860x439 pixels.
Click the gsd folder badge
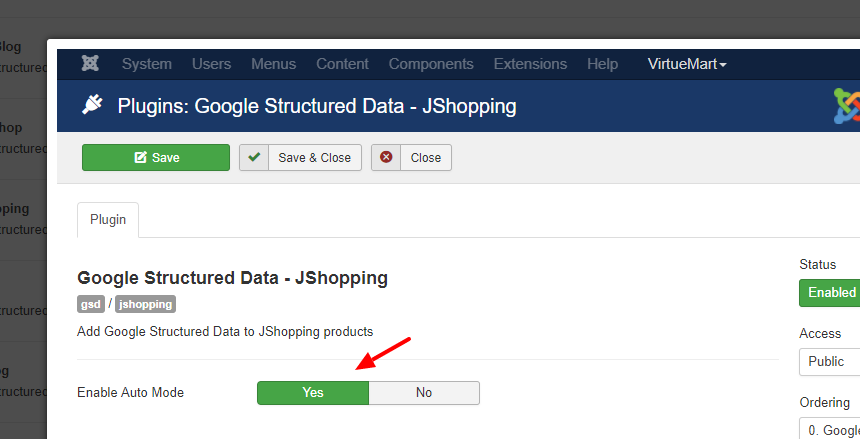coord(90,304)
